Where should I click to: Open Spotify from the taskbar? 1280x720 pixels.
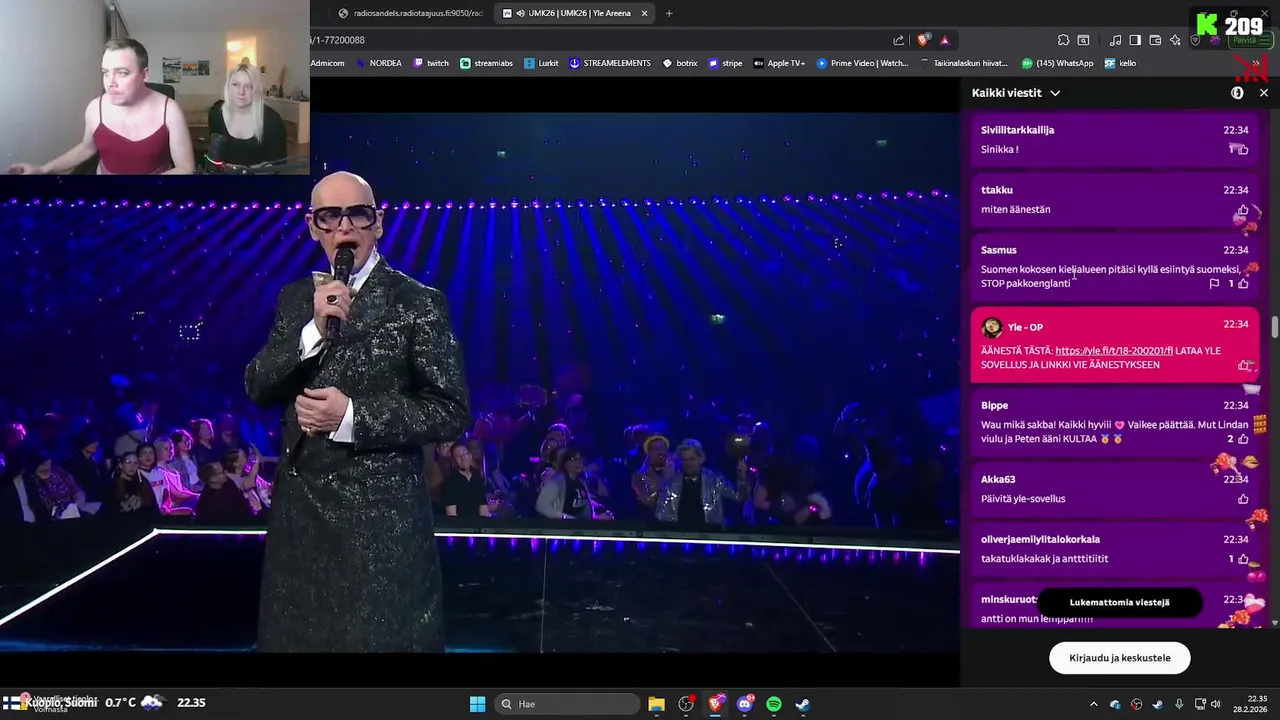[774, 704]
